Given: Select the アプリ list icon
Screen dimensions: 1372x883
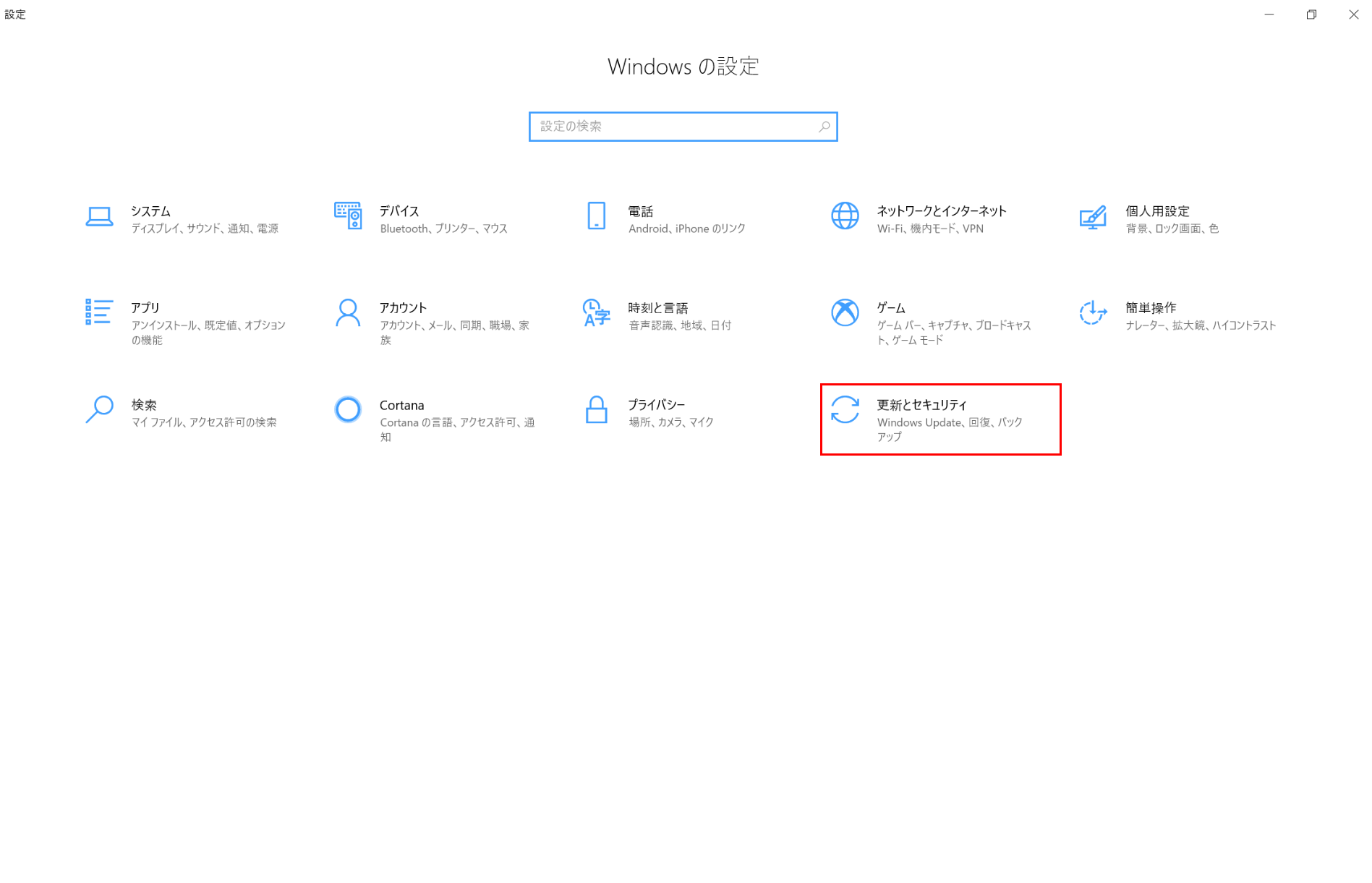Looking at the screenshot, I should point(99,312).
